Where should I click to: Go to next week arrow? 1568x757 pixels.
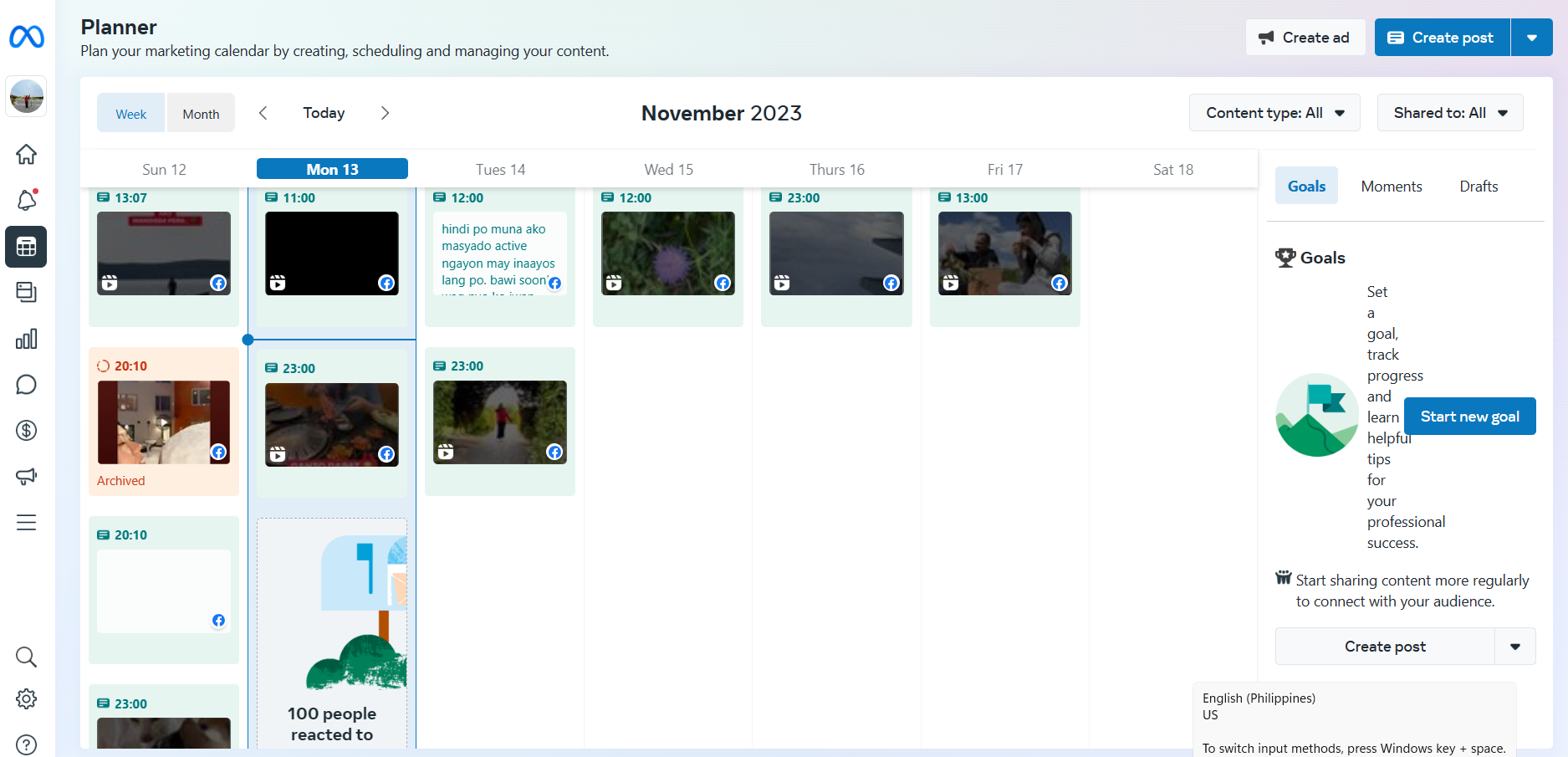coord(385,113)
